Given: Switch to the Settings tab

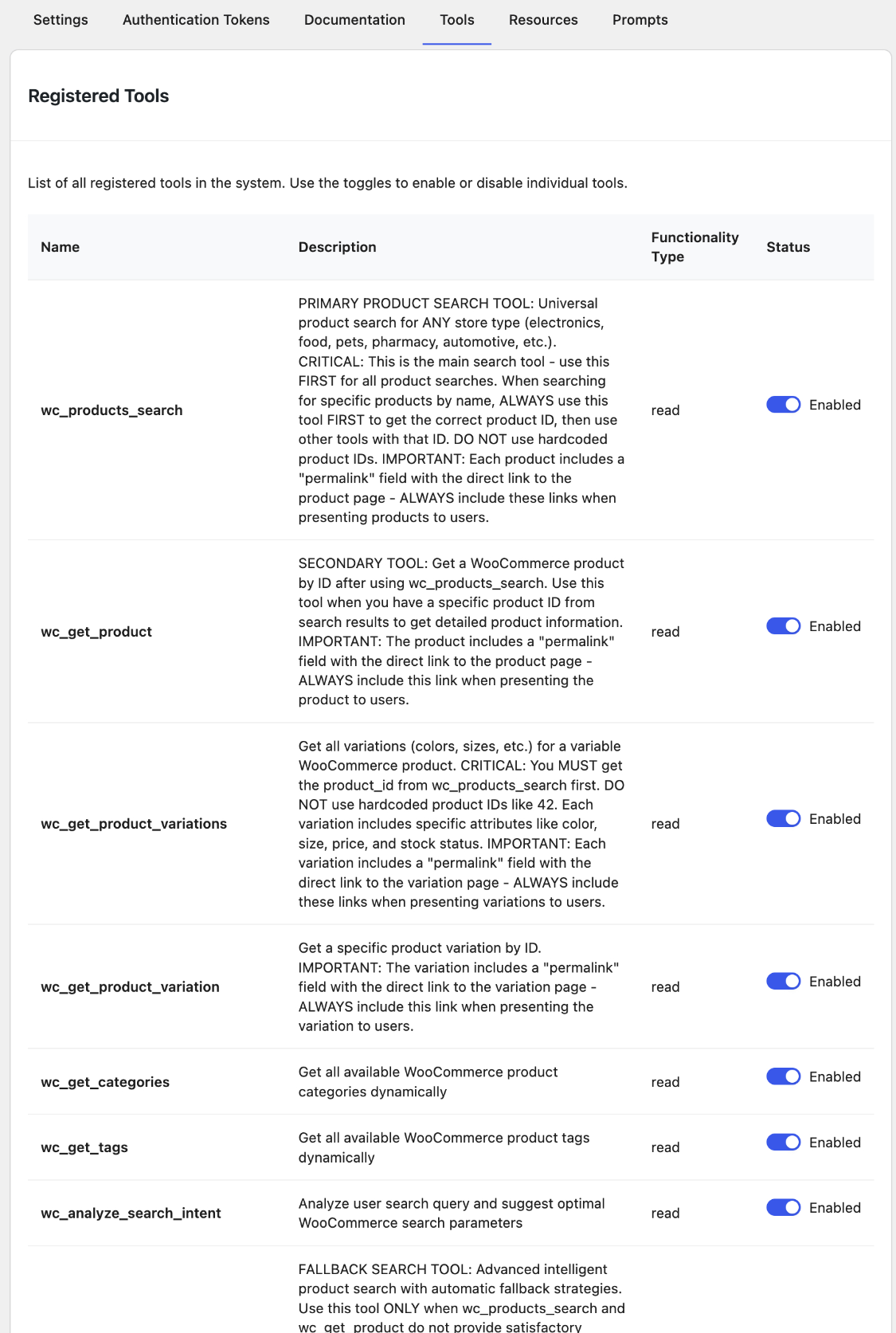Looking at the screenshot, I should (x=60, y=19).
